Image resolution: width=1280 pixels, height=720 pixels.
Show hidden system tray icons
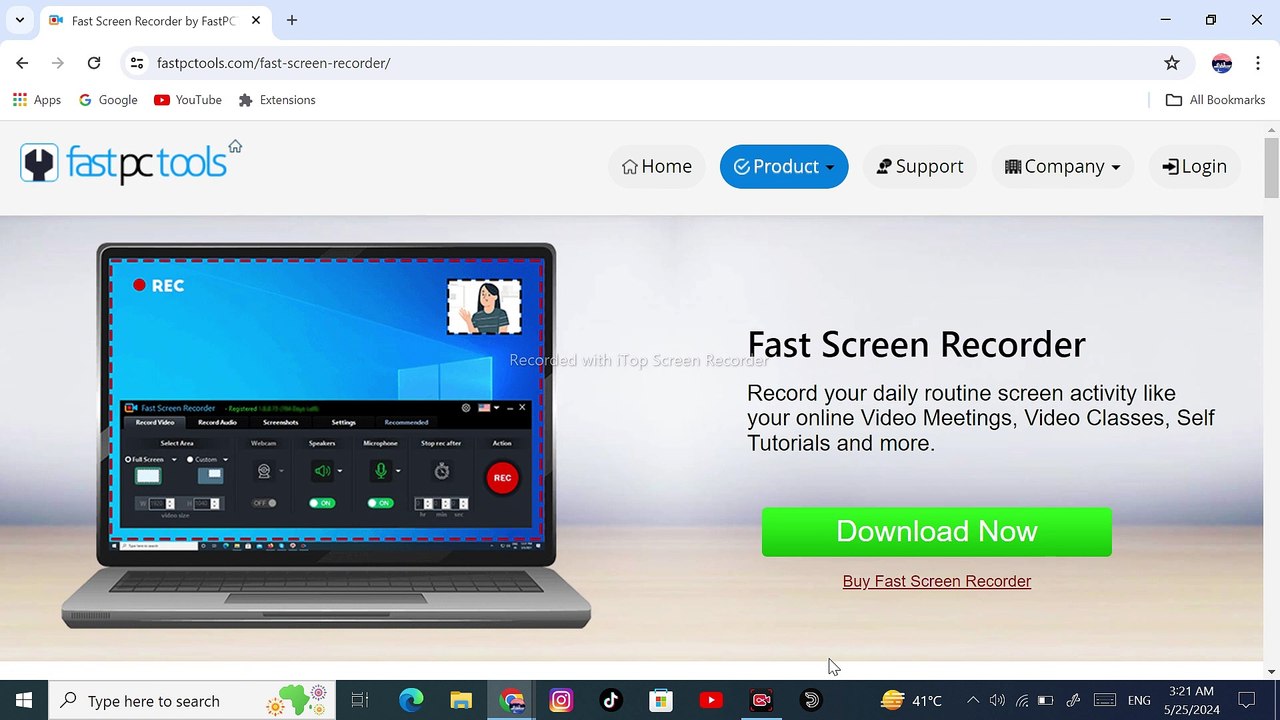972,700
